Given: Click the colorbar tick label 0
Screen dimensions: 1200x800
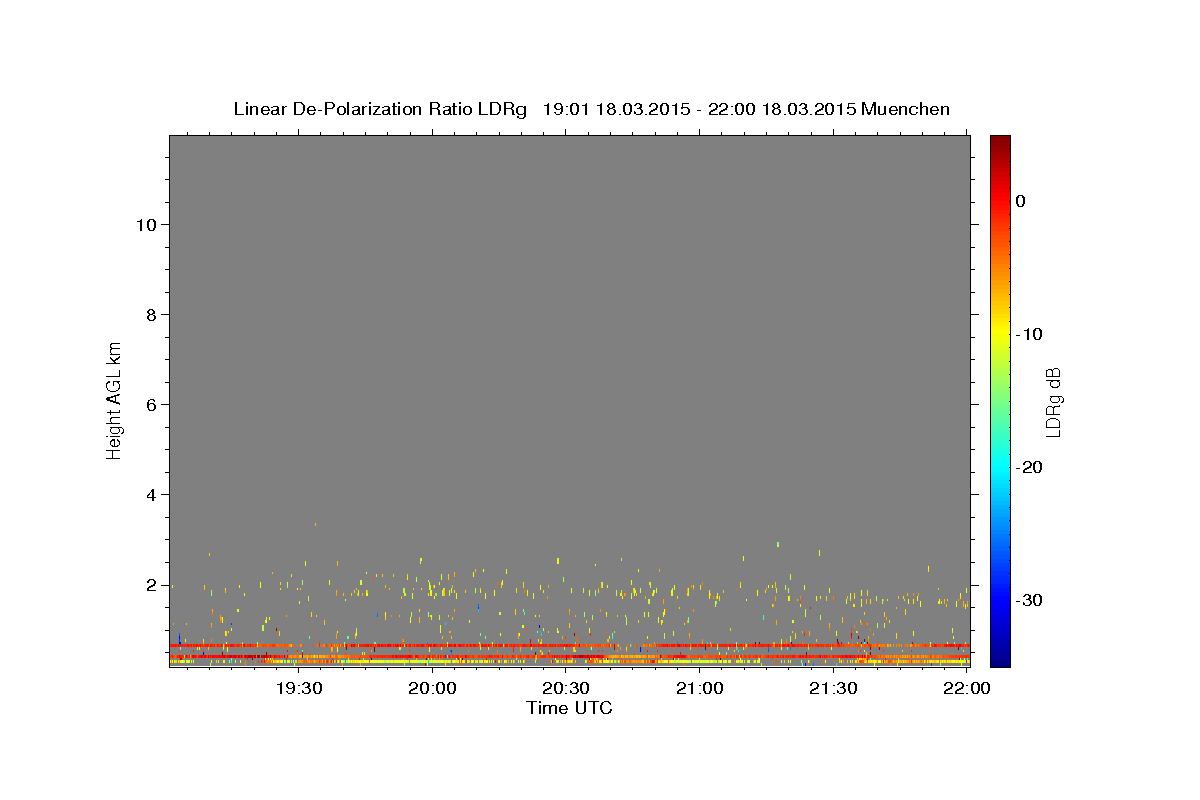Looking at the screenshot, I should (1021, 201).
